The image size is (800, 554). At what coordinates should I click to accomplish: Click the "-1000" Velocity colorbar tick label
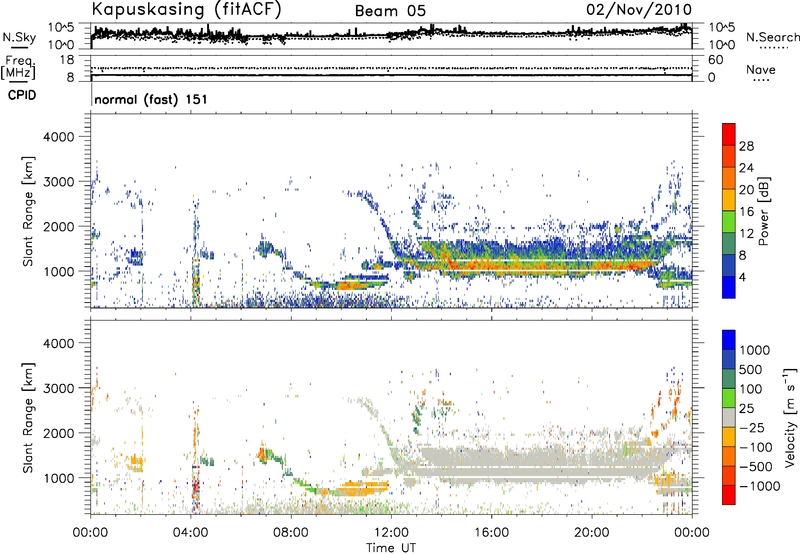[x=760, y=486]
